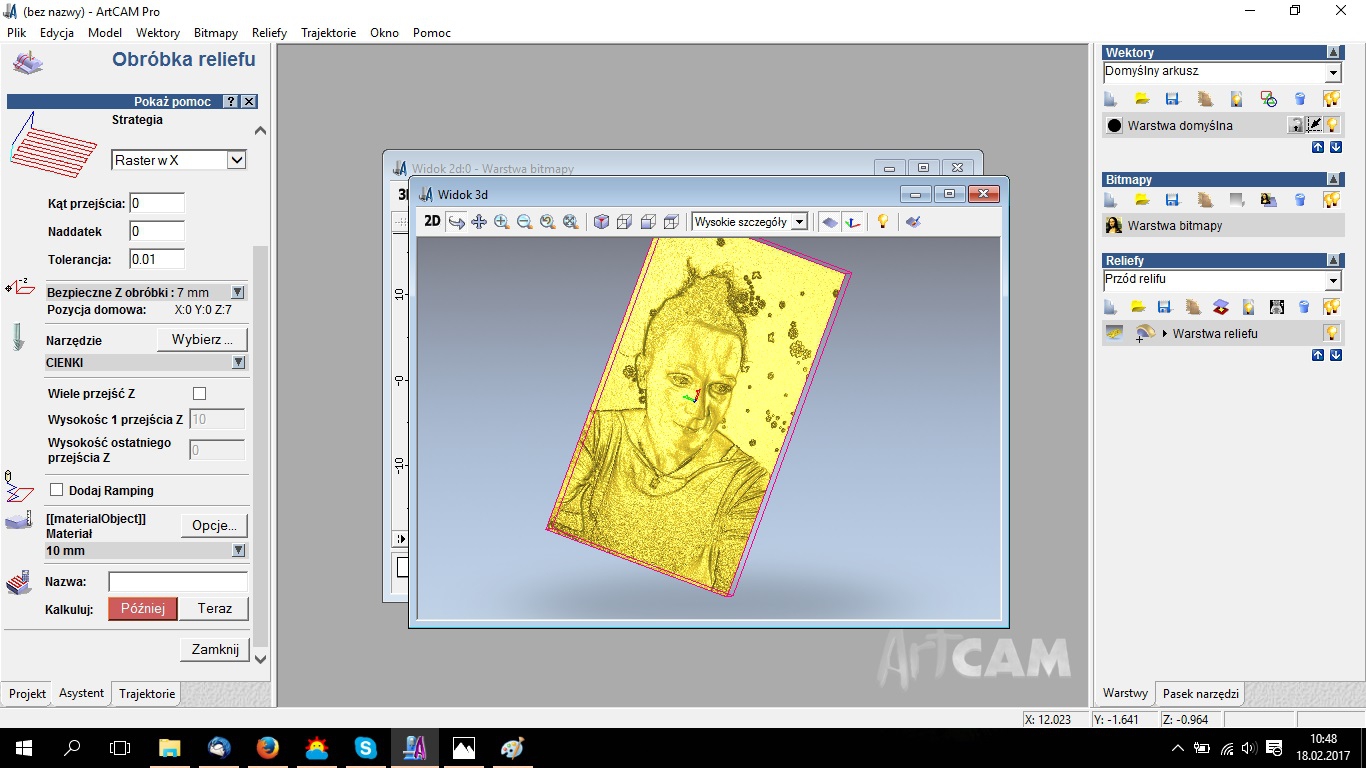This screenshot has height=768, width=1366.
Task: Save vector layer in Wektory panel
Action: click(x=1173, y=99)
